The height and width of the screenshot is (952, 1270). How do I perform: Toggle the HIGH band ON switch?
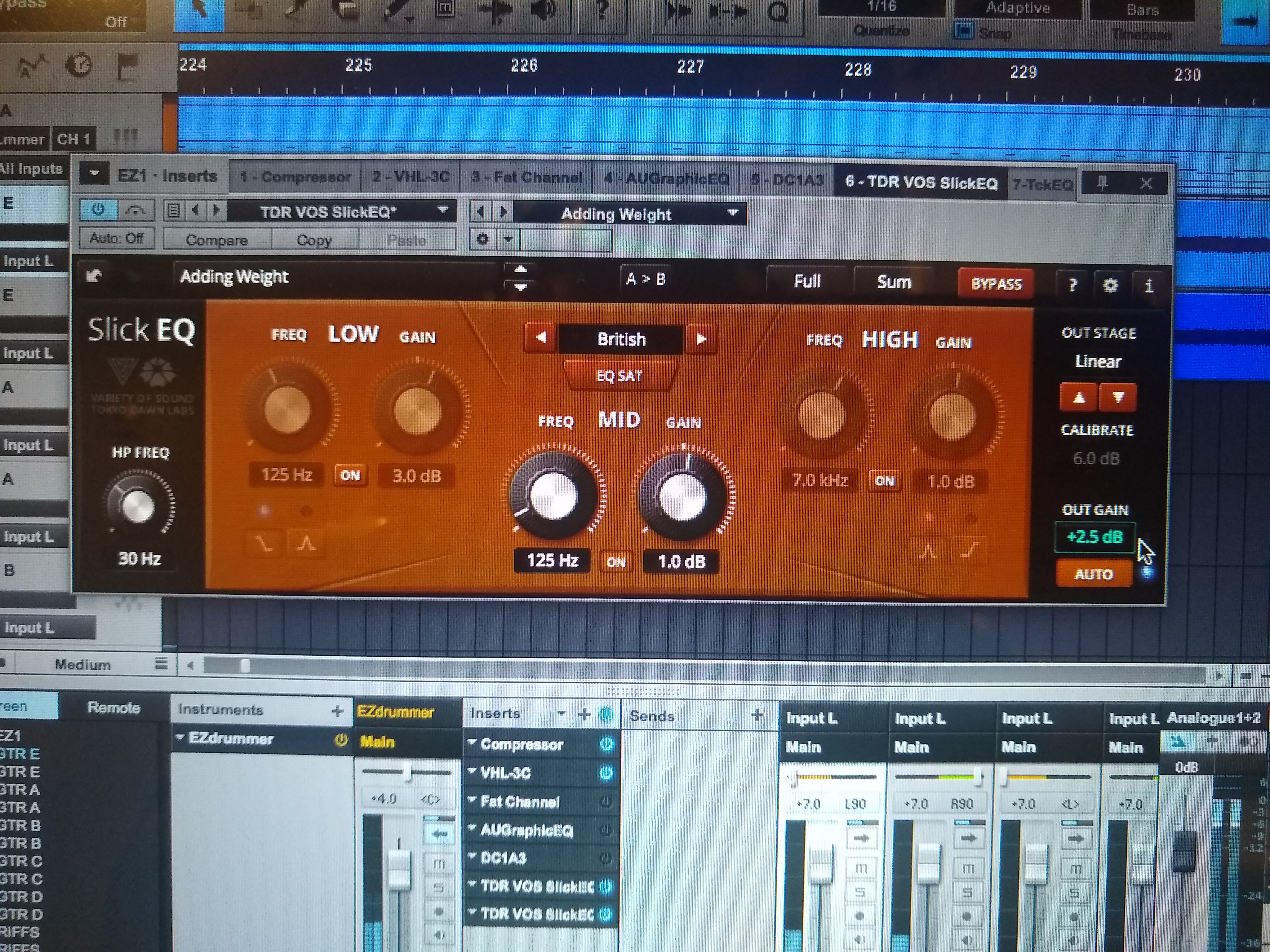(x=884, y=481)
